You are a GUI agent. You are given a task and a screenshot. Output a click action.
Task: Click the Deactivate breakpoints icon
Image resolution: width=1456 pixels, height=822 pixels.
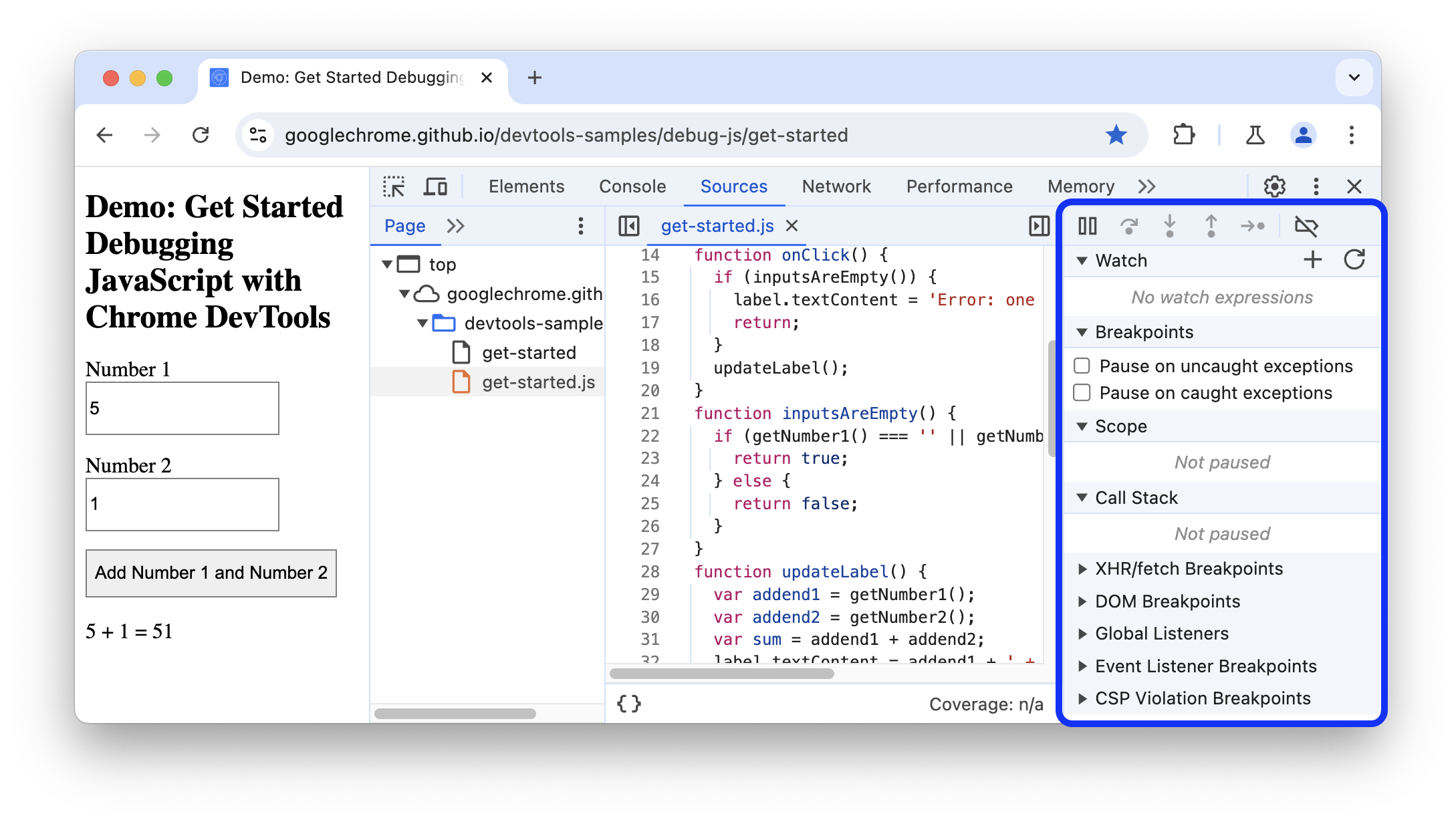coord(1305,225)
